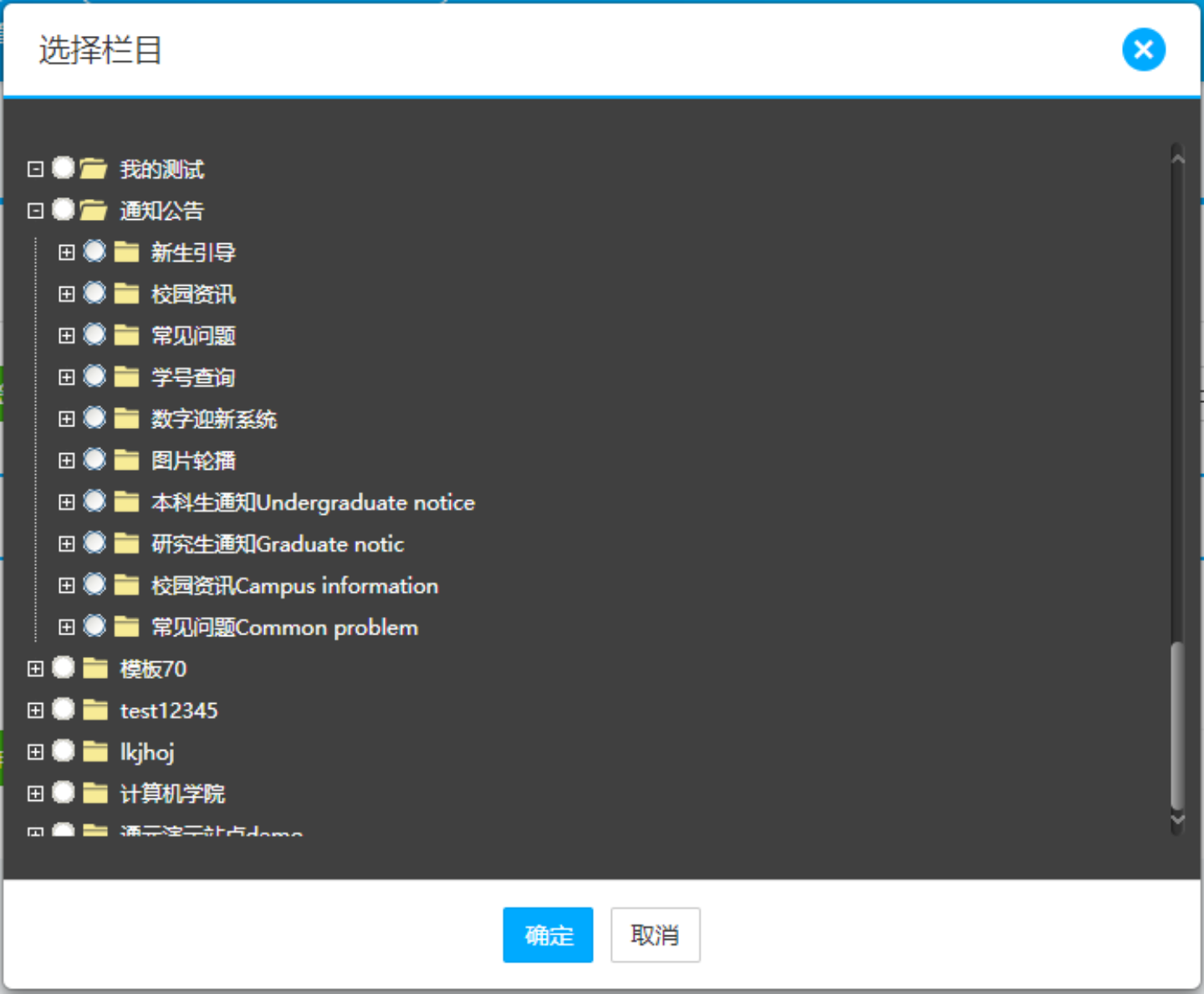Click the folder icon beside test12345
The width and height of the screenshot is (1204, 994).
[x=95, y=711]
